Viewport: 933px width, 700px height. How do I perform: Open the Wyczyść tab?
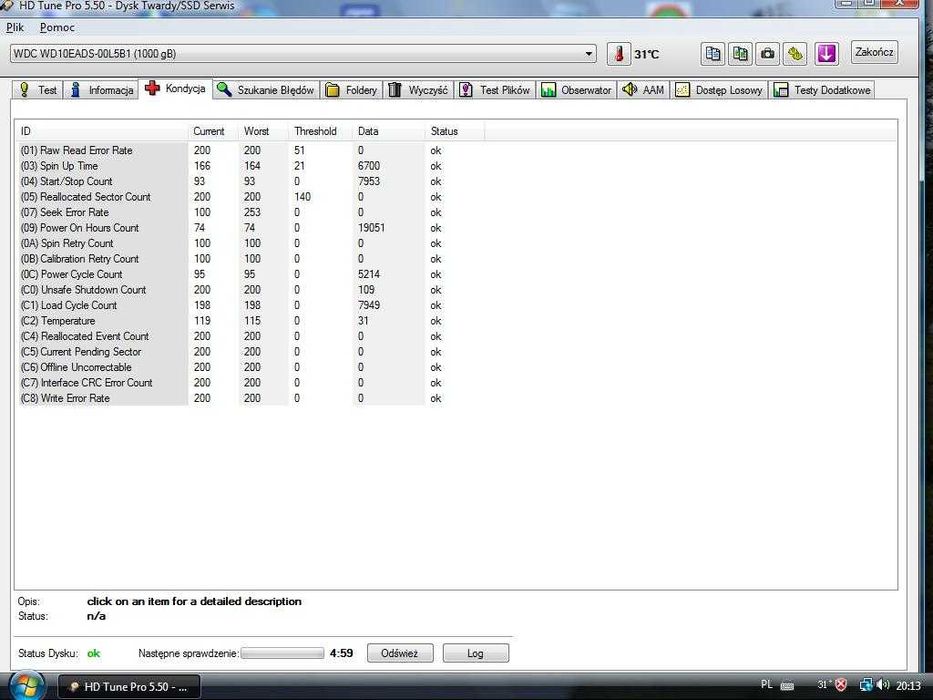(x=418, y=90)
